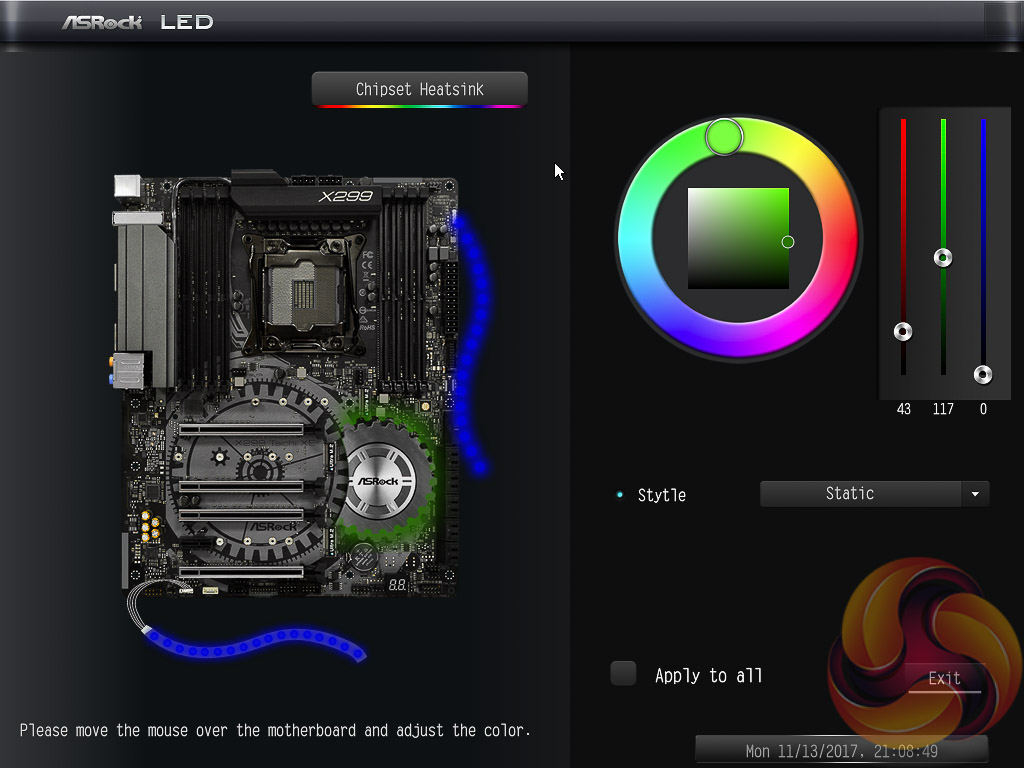1024x768 pixels.
Task: Click the mouse-over instruction text
Action: point(275,730)
